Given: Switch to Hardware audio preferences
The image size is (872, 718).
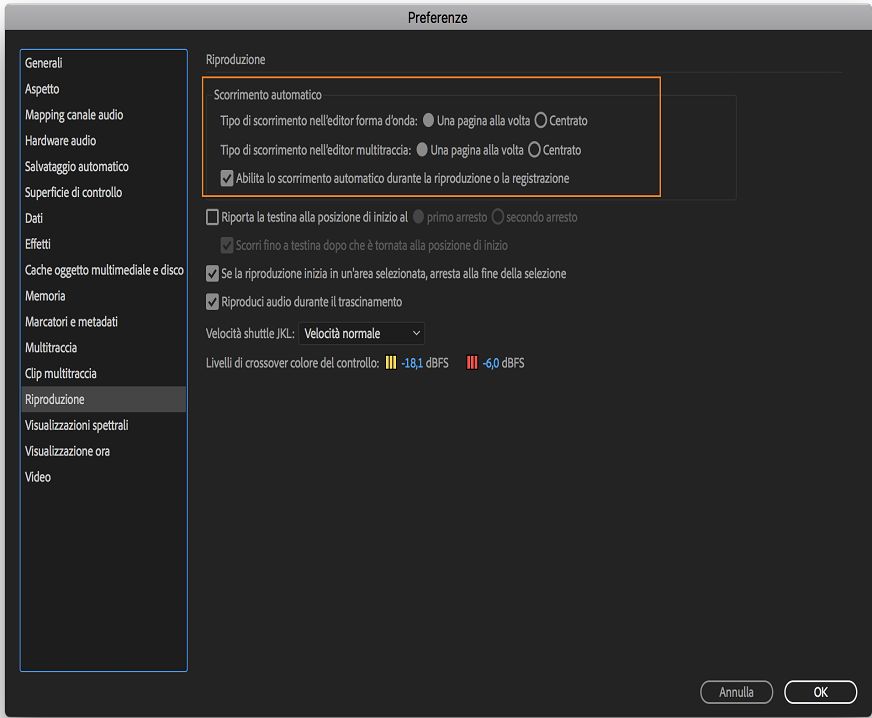Looking at the screenshot, I should click(x=60, y=141).
